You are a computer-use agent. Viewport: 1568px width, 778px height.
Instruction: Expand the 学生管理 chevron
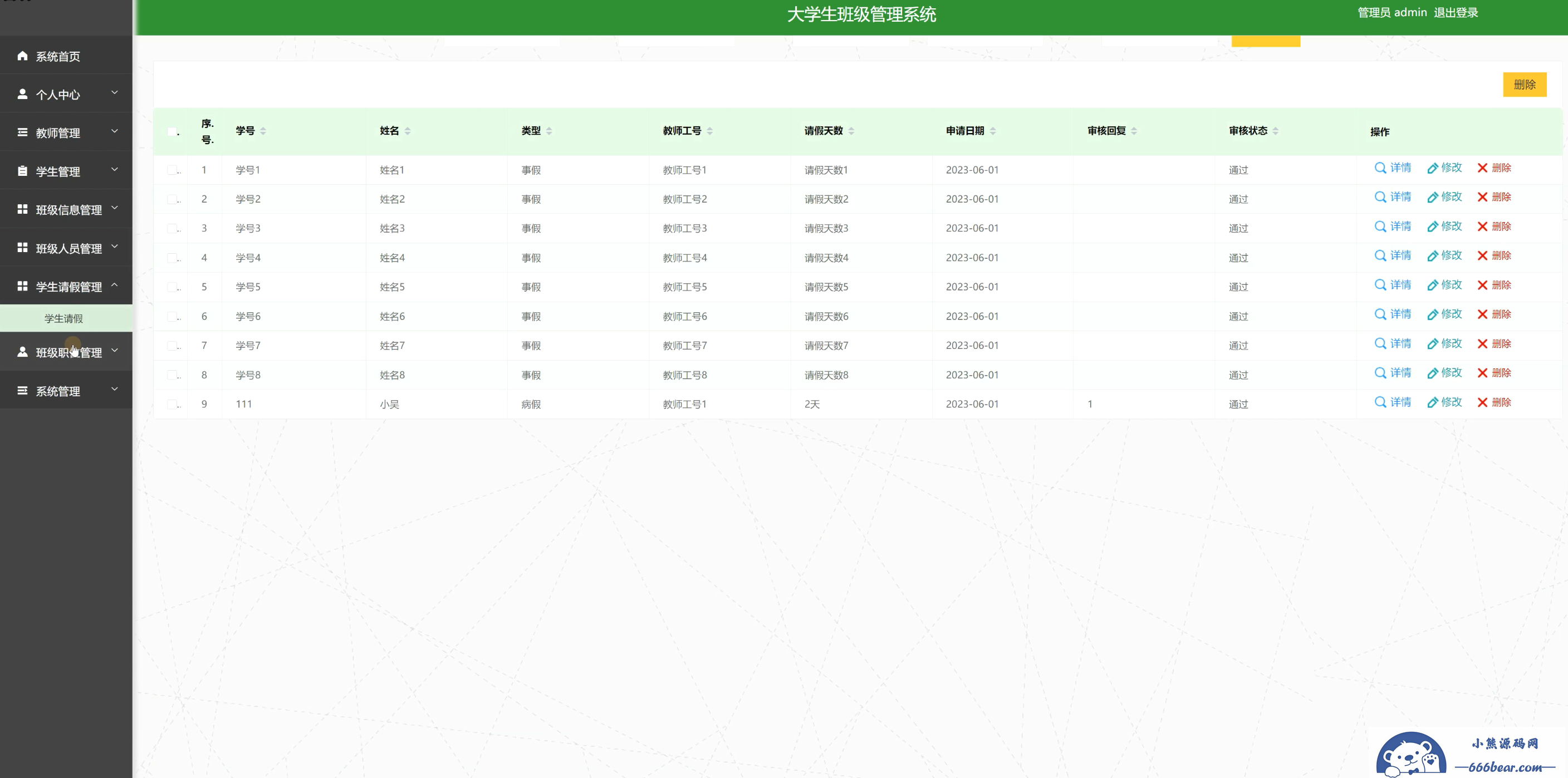115,169
